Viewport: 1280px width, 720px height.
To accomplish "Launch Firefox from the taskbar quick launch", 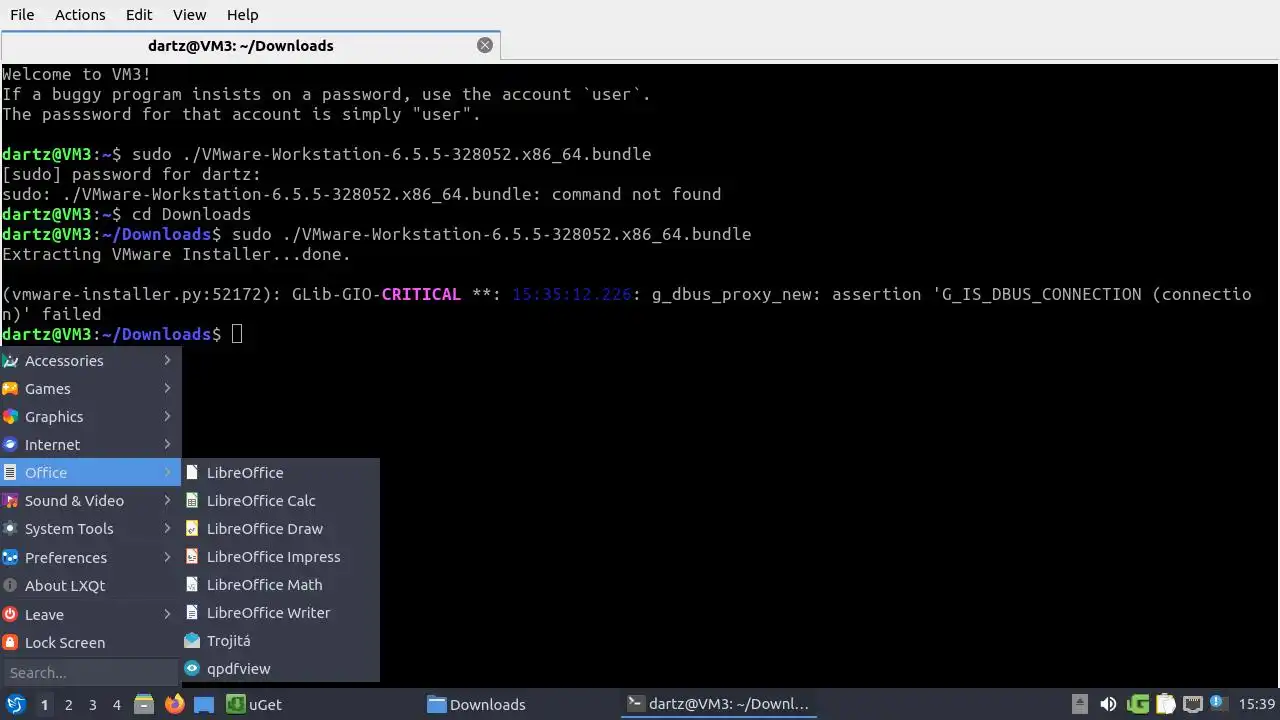I will tap(174, 704).
